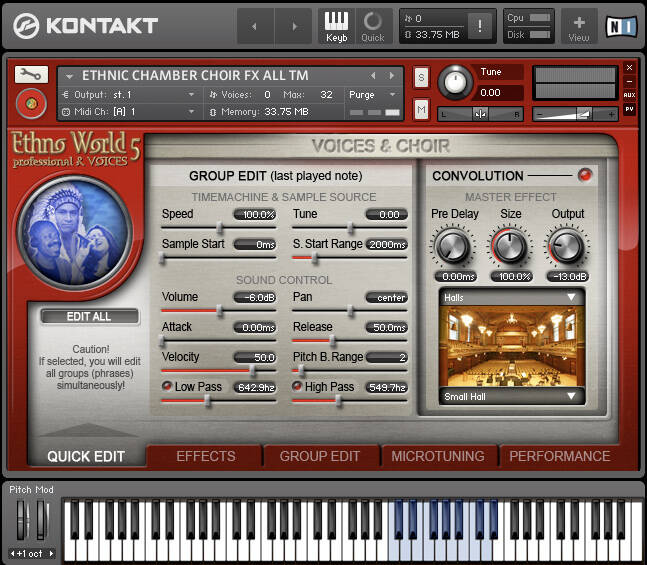647x565 pixels.
Task: Click the Attack 0.00ms value field
Action: click(x=255, y=327)
